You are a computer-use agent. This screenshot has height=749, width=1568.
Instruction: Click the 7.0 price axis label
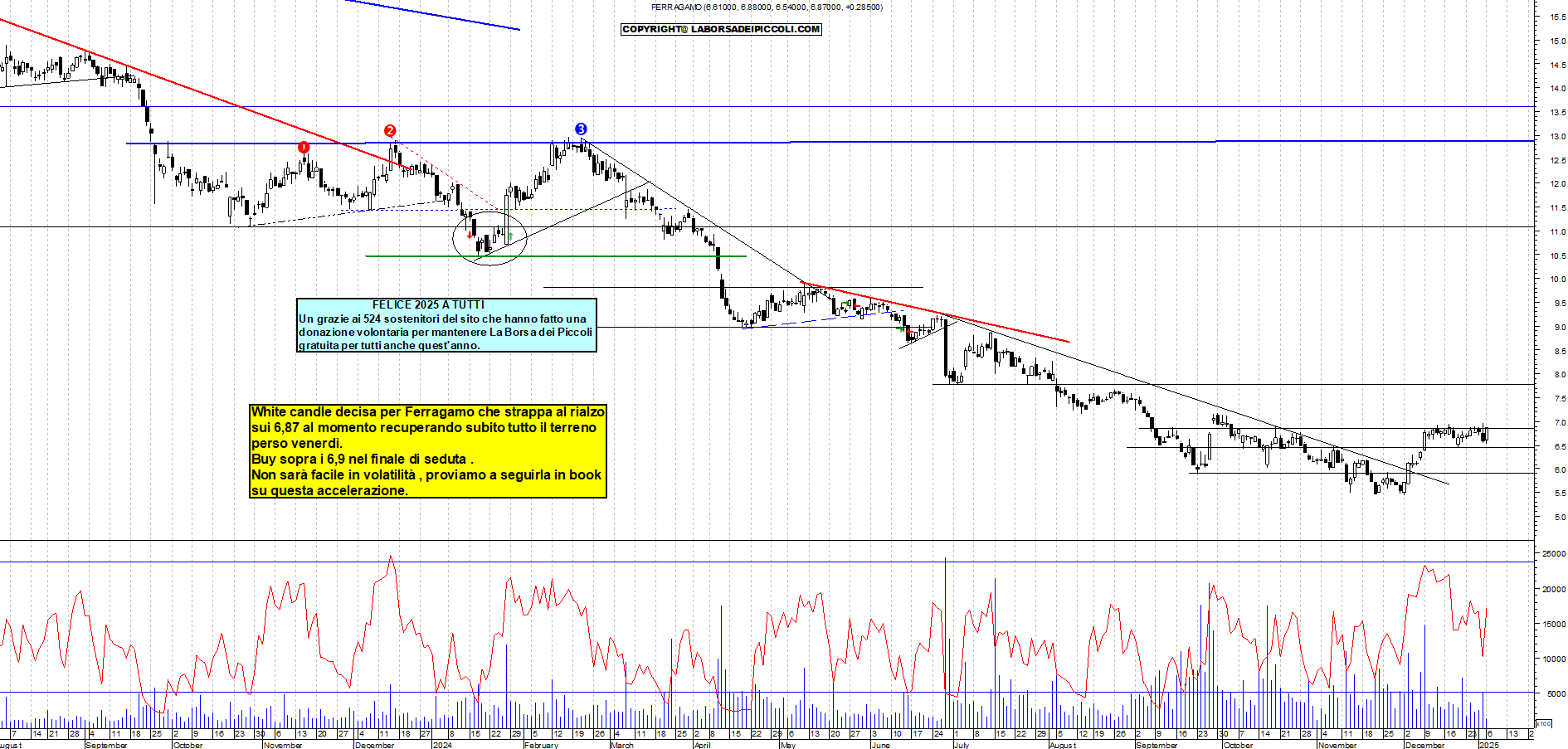click(1560, 422)
